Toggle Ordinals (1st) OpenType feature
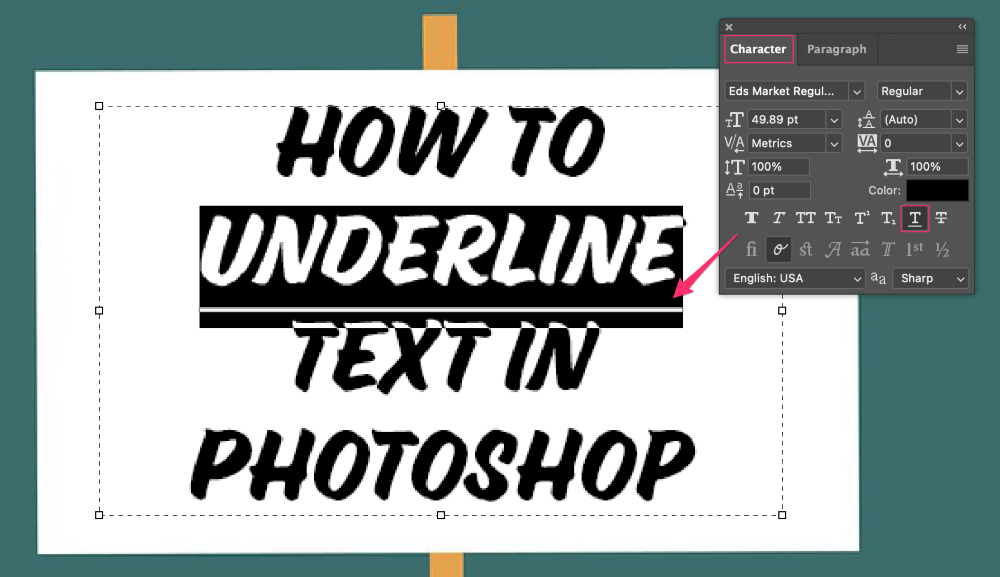 tap(915, 249)
